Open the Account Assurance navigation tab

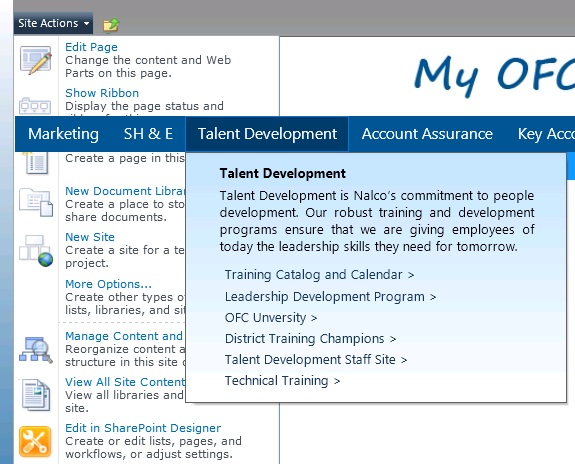(427, 134)
